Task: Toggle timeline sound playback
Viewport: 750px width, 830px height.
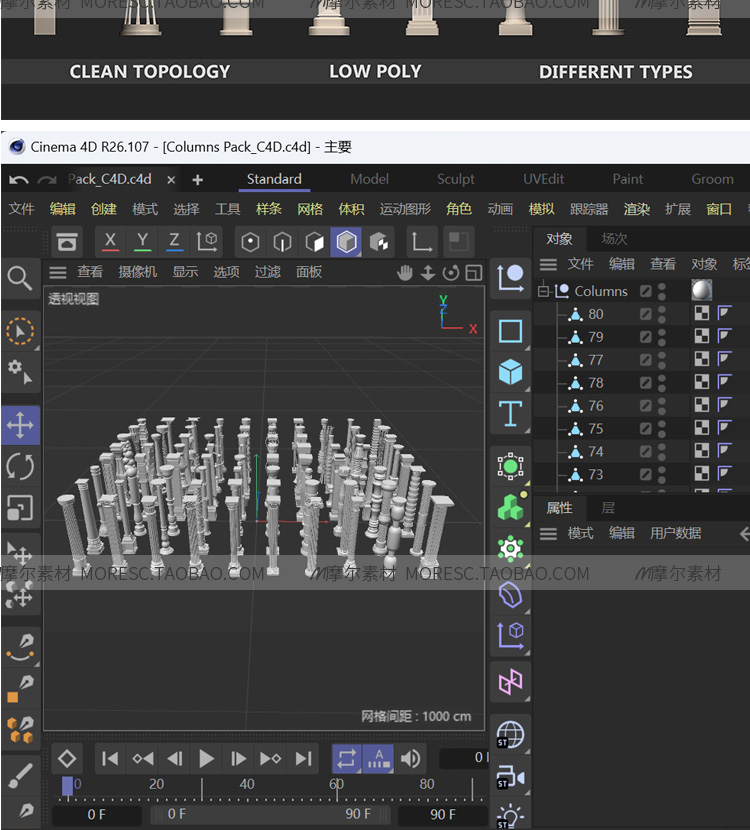Action: (410, 759)
